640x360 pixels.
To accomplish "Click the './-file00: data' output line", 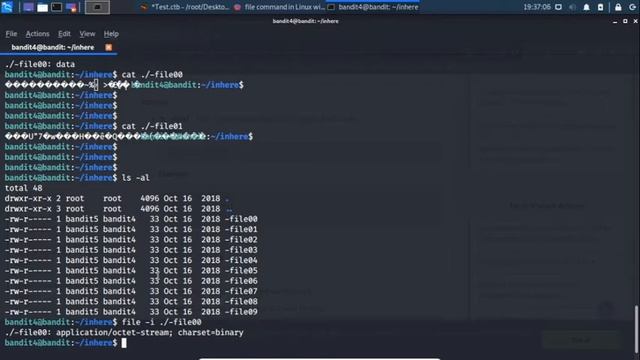I will pos(40,64).
